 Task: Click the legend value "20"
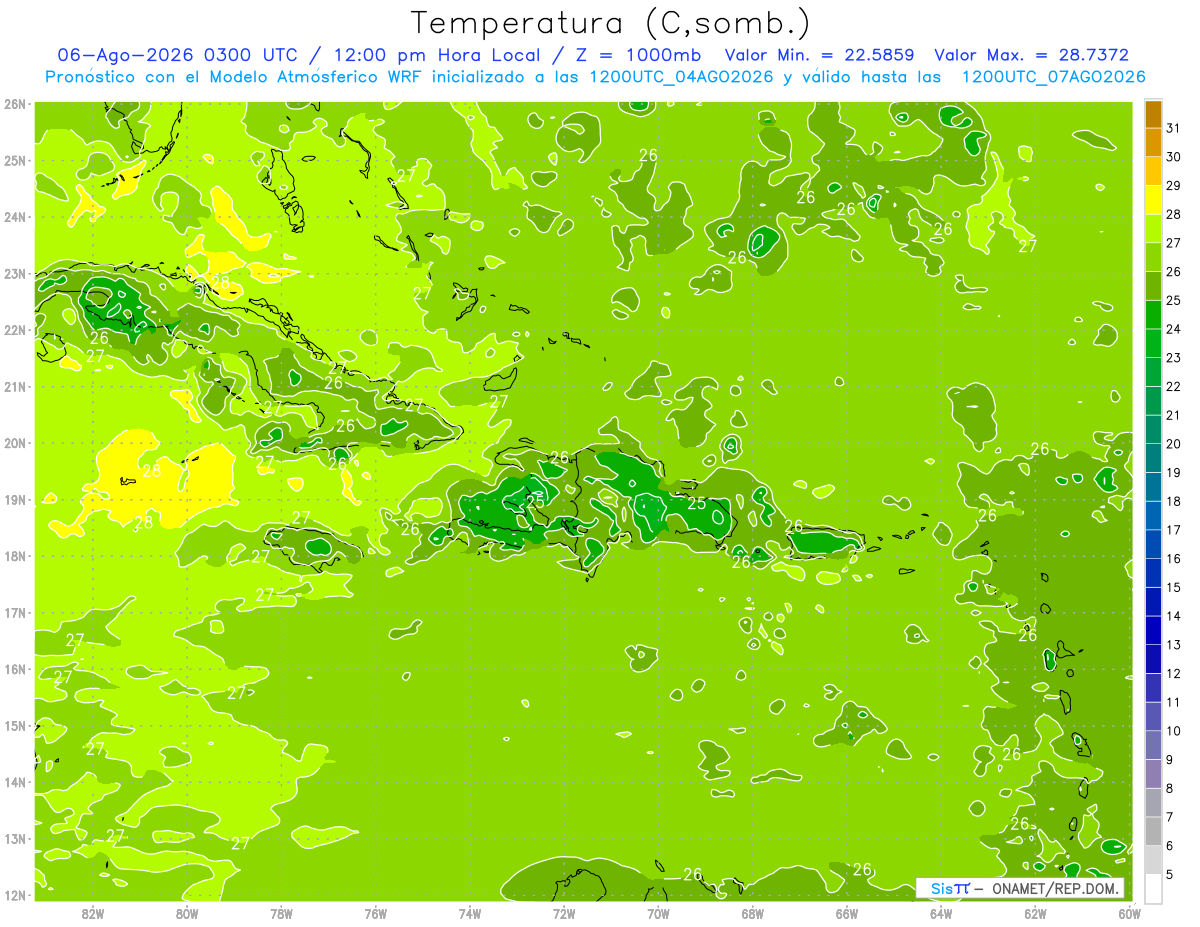pos(1173,444)
